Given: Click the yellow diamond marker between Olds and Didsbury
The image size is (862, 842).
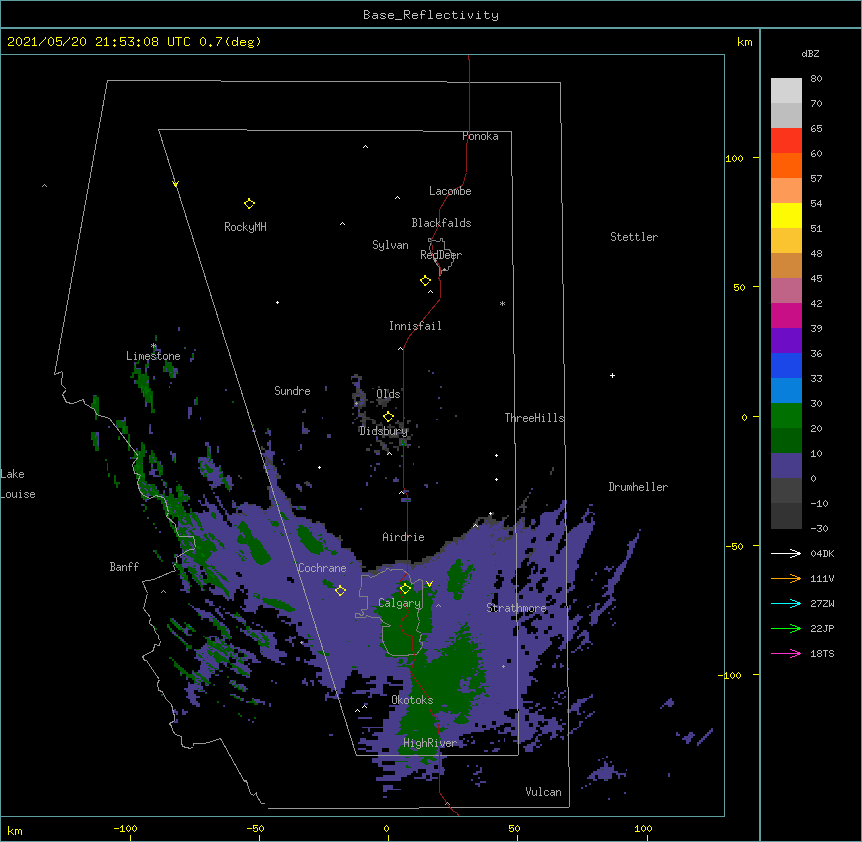Looking at the screenshot, I should pyautogui.click(x=388, y=417).
